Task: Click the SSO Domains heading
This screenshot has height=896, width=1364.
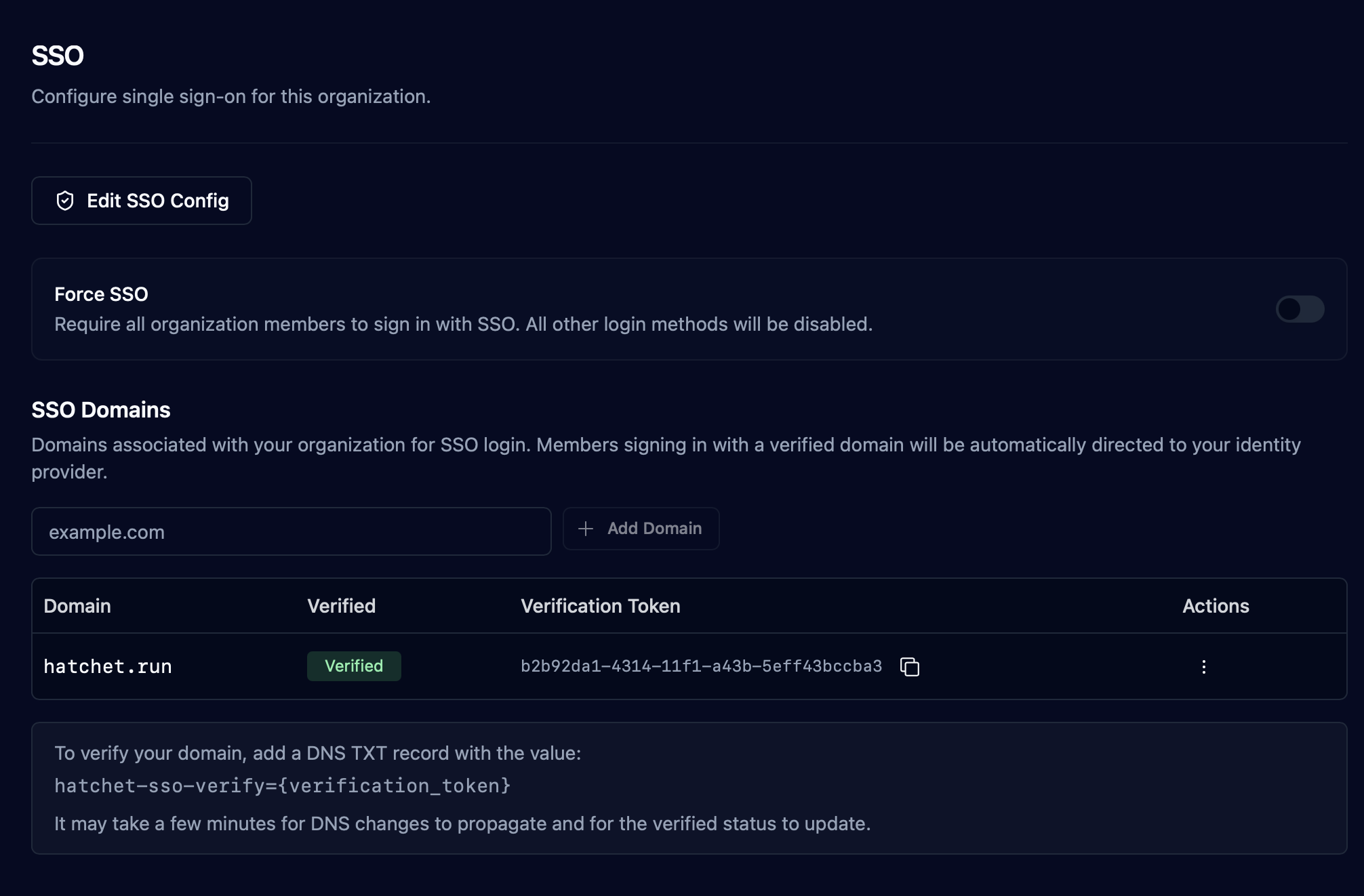Action: 101,410
